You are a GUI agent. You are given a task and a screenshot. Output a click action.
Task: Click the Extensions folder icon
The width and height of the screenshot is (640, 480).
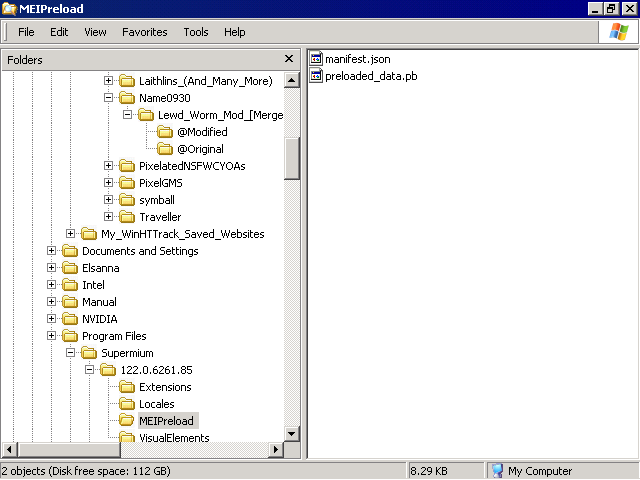point(127,387)
